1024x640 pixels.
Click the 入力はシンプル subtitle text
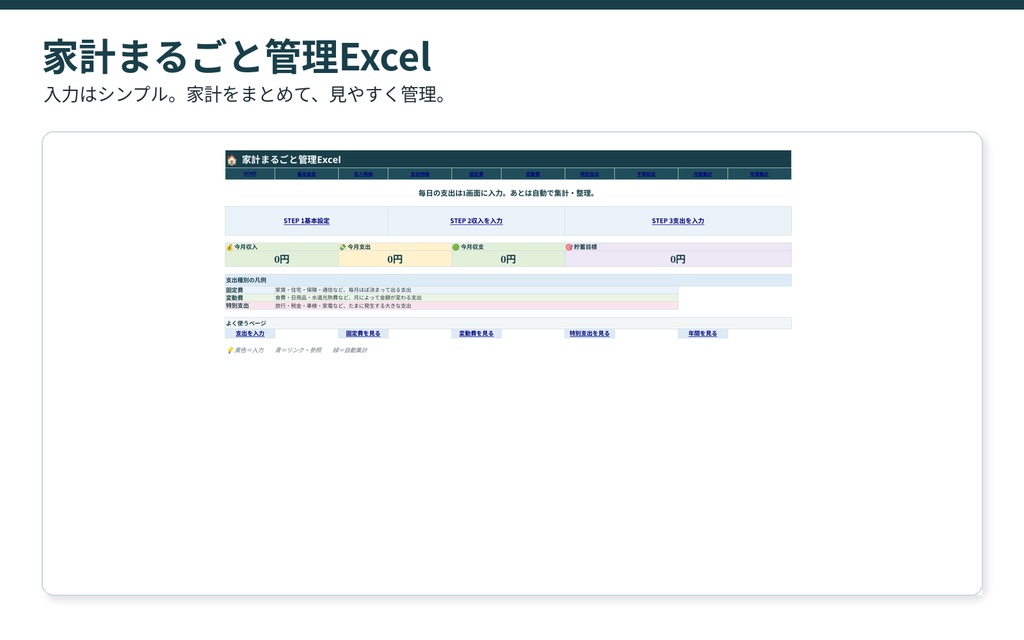(246, 95)
